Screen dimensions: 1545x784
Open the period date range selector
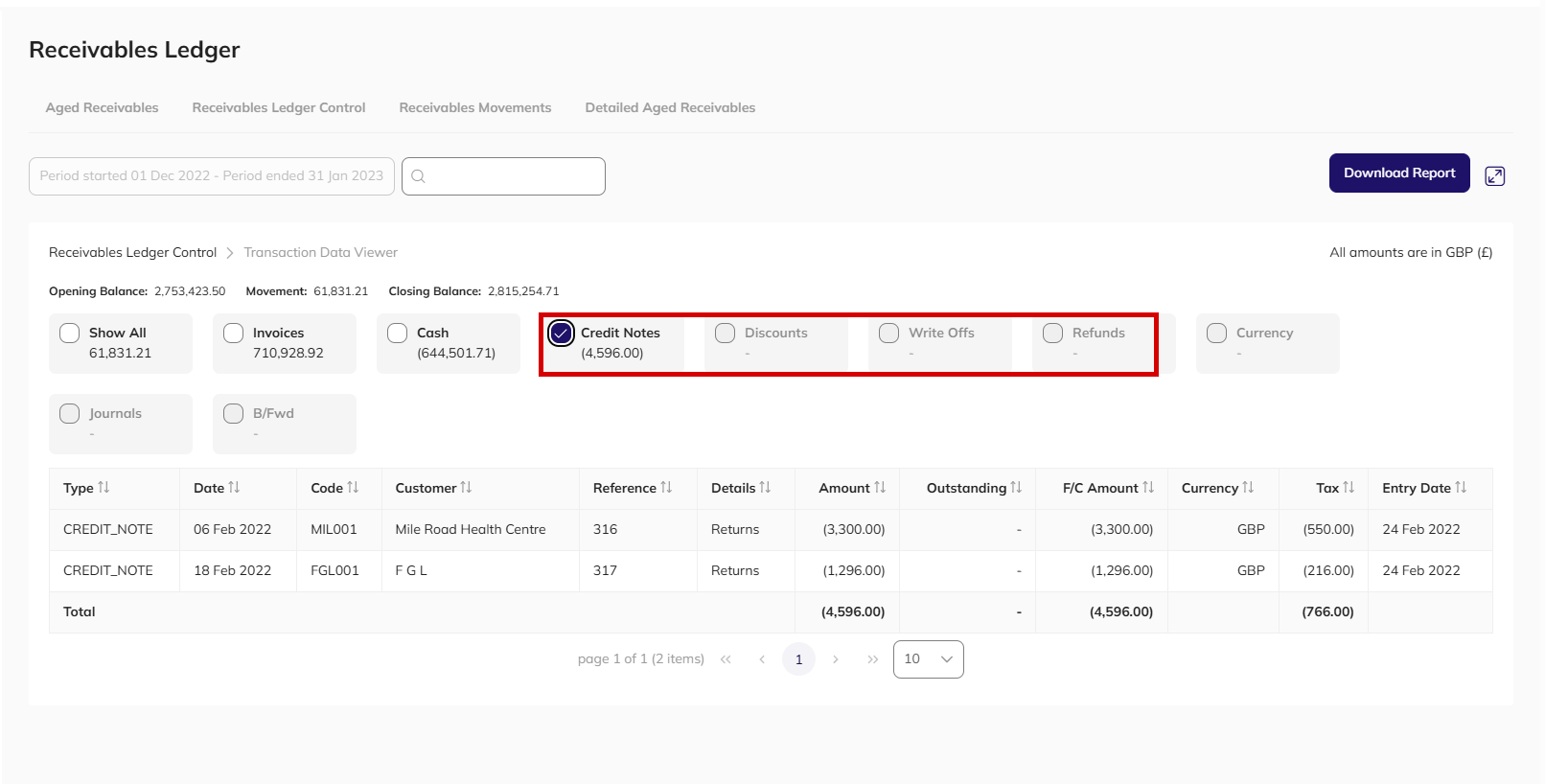pos(212,176)
